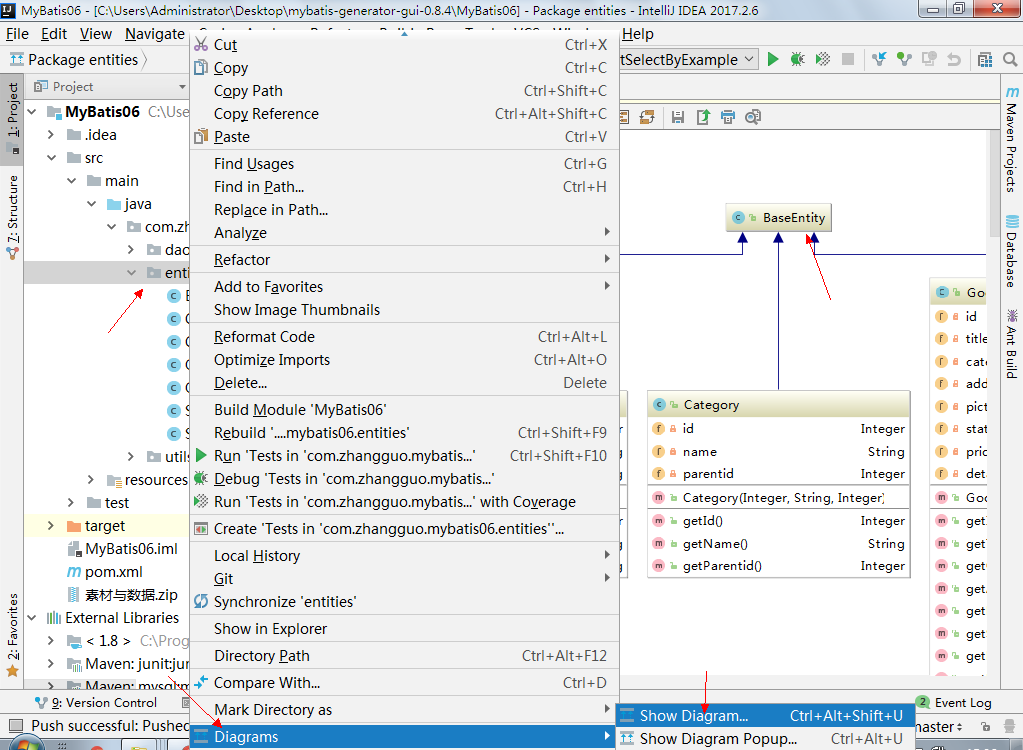Click the inspector icon at status bar end
The width and height of the screenshot is (1023, 750).
point(1009,727)
